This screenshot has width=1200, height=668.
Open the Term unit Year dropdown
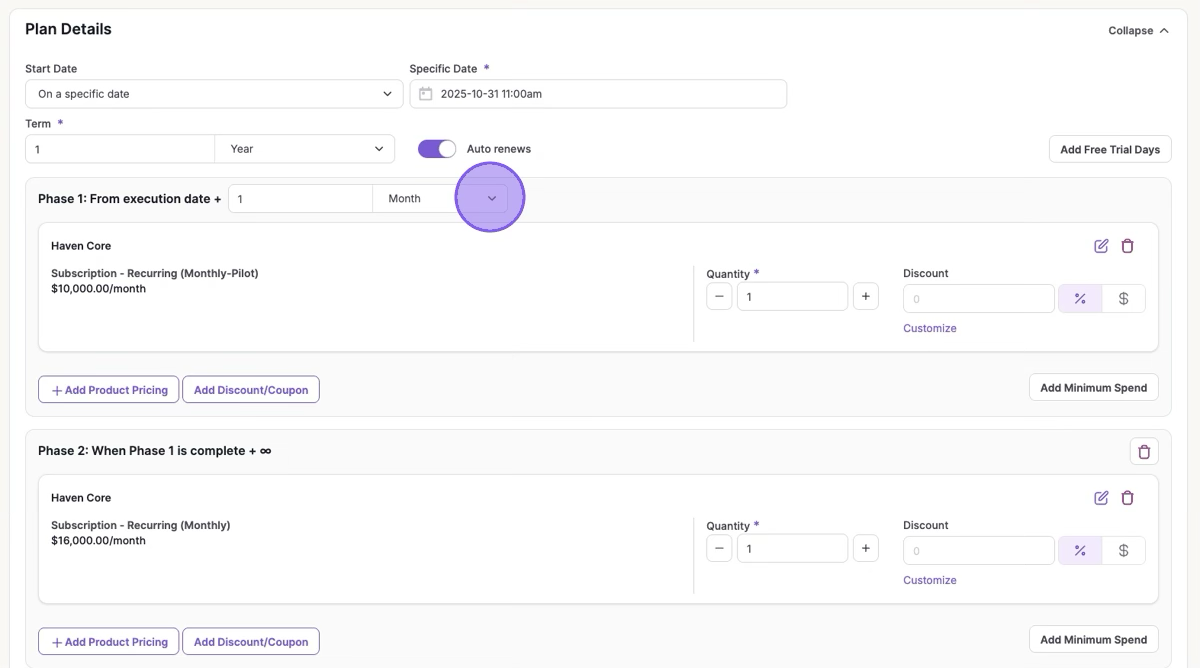[305, 149]
